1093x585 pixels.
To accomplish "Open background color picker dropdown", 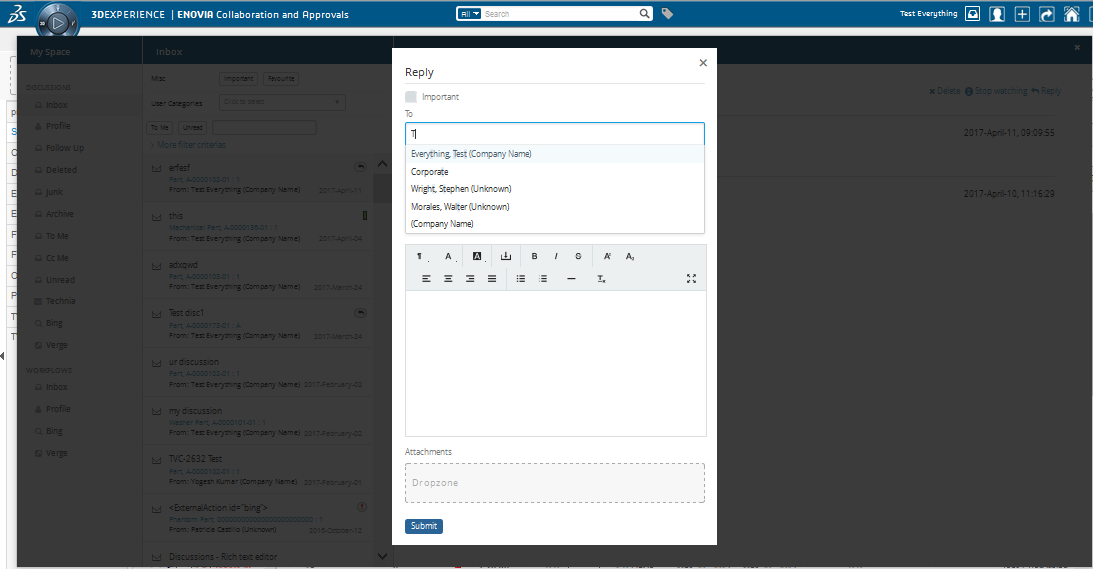I will (x=478, y=257).
